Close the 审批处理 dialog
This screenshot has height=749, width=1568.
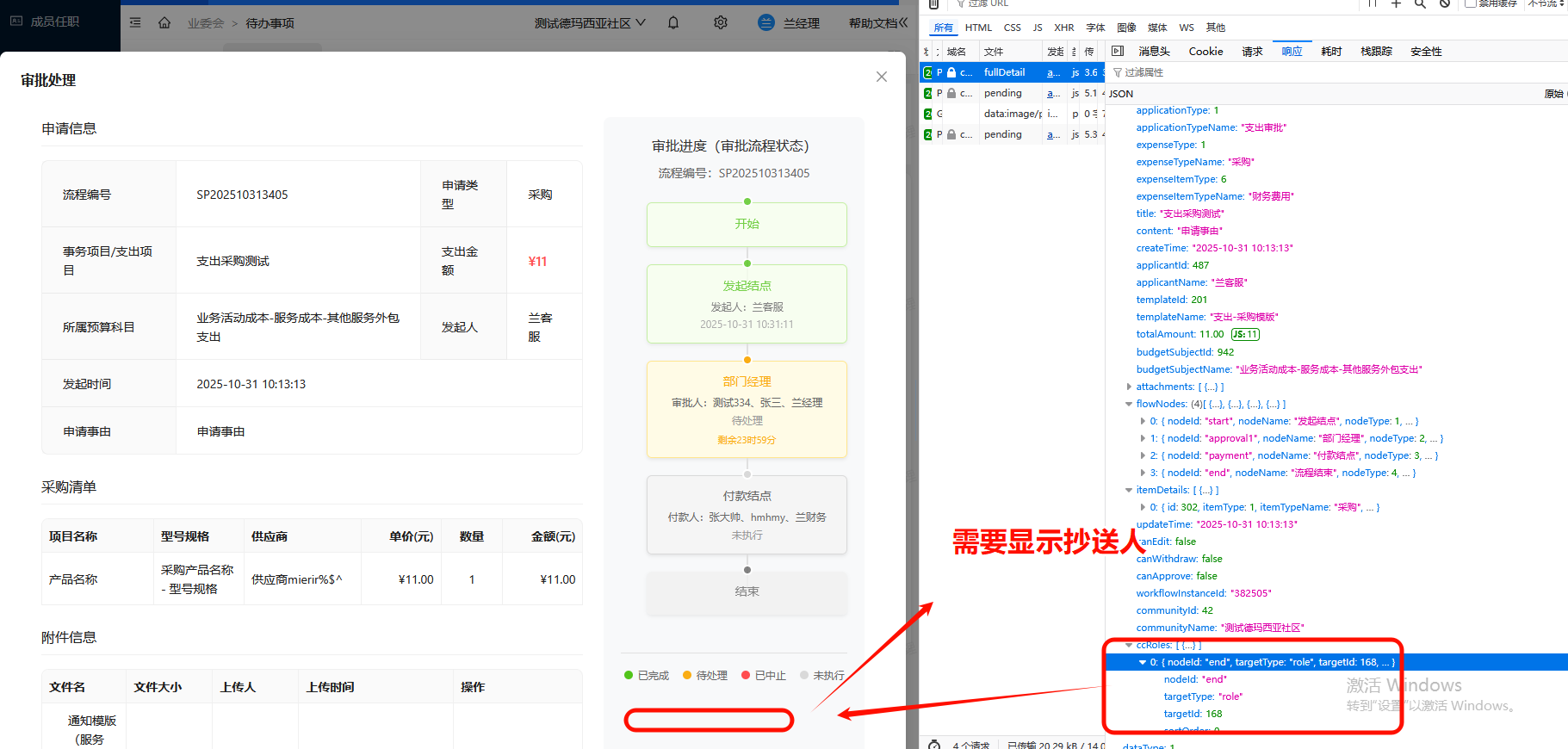click(x=881, y=77)
